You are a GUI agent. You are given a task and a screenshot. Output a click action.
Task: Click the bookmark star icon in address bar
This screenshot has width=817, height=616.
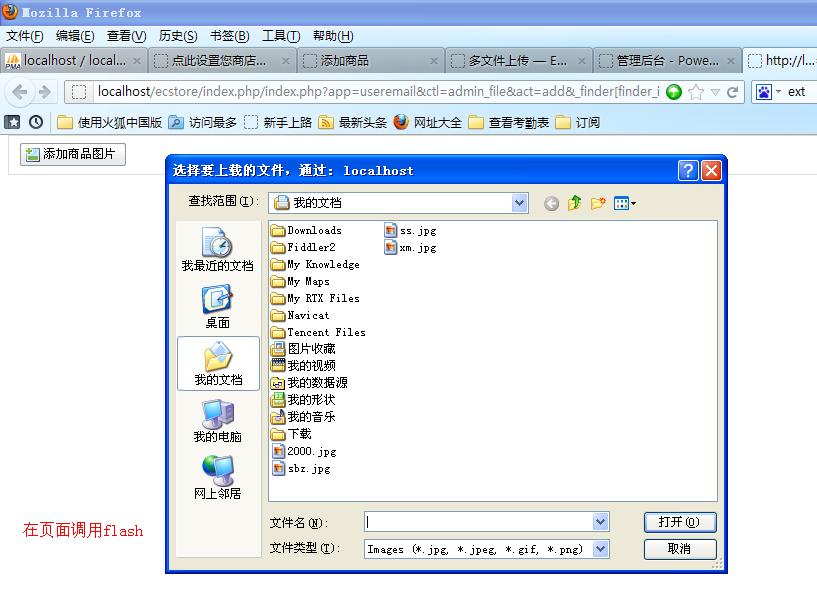pyautogui.click(x=696, y=92)
